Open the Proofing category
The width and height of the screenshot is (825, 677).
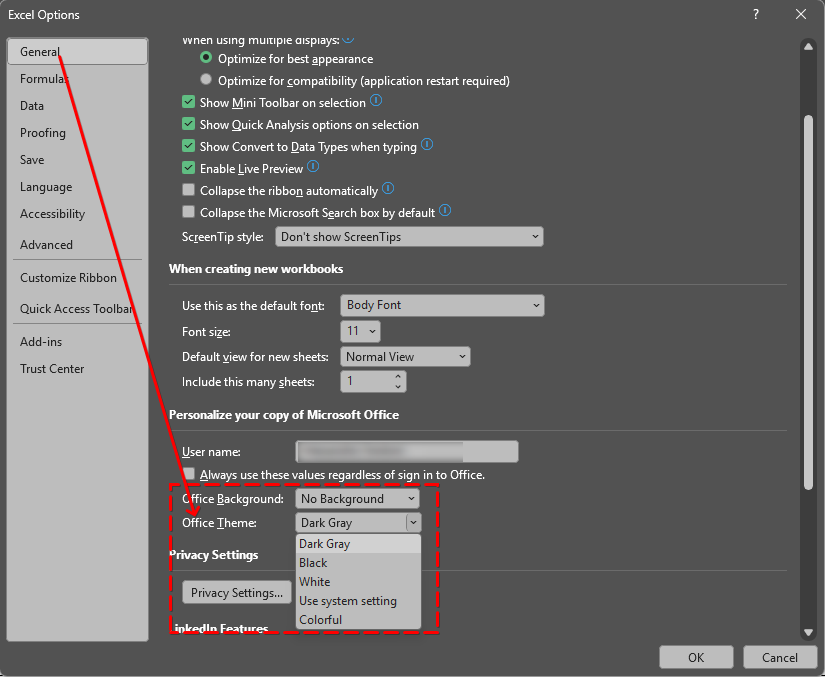coord(77,133)
